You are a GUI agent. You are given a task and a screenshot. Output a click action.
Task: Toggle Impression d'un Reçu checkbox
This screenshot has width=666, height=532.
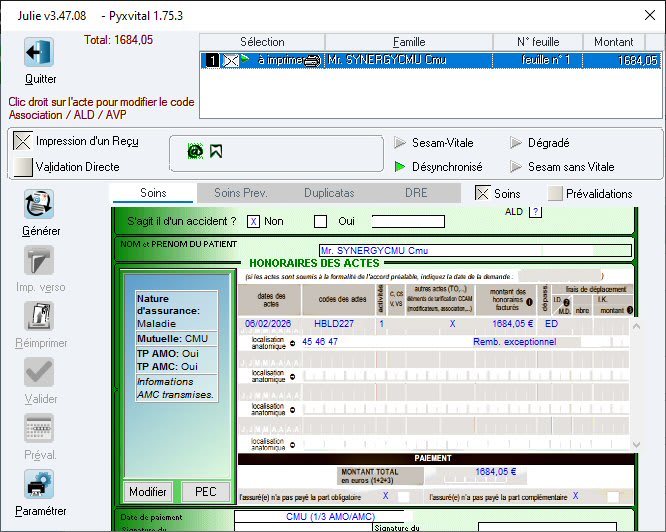[22, 141]
